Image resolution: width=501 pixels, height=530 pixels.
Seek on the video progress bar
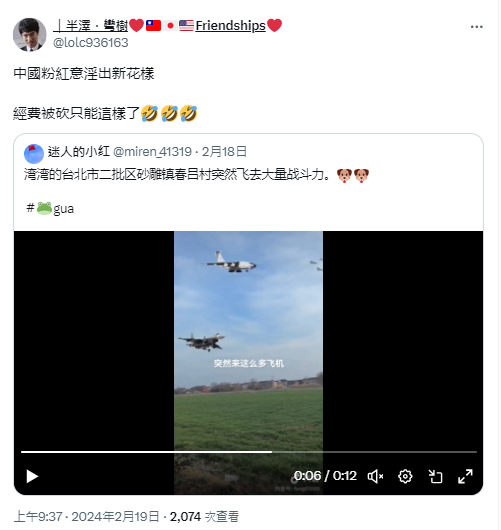249,452
